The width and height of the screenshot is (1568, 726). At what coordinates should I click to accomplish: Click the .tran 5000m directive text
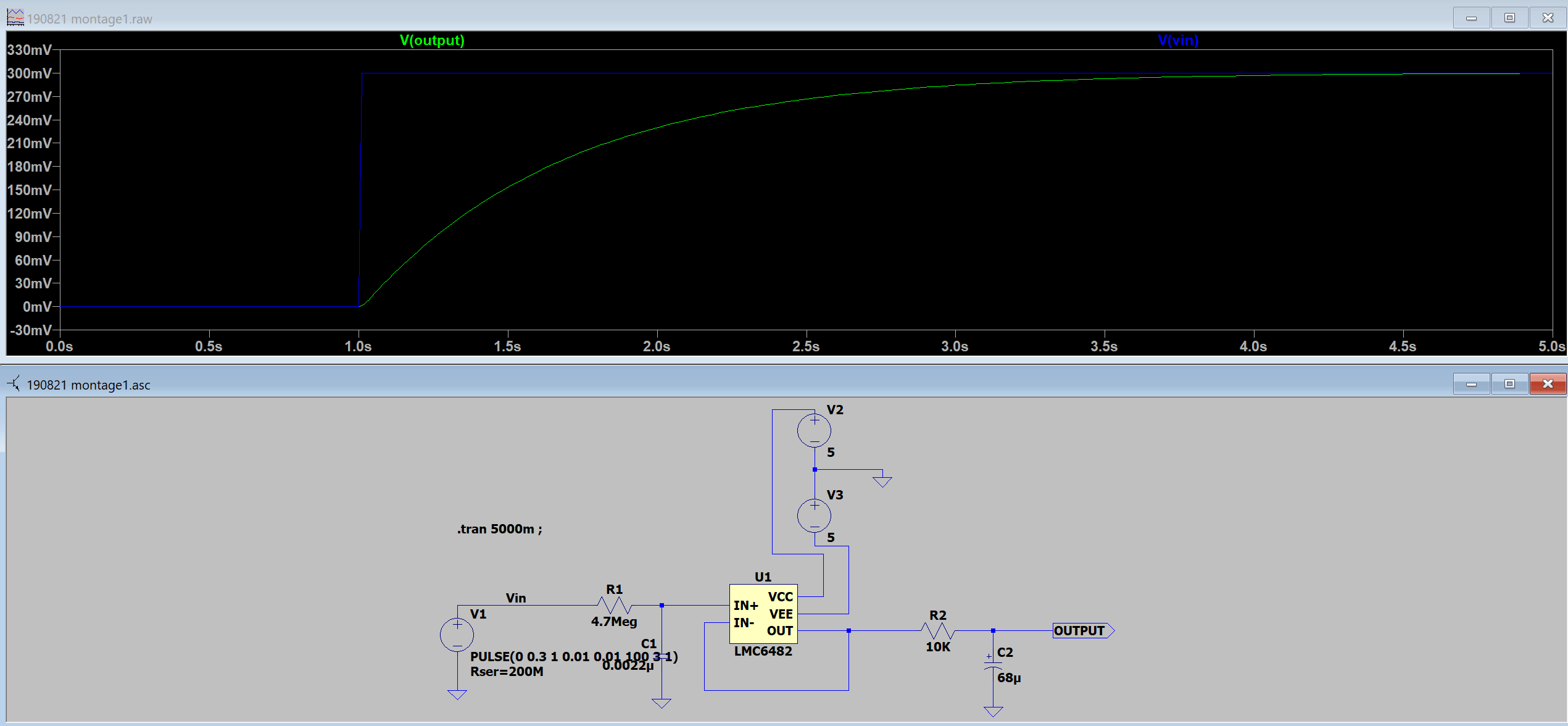pyautogui.click(x=499, y=528)
